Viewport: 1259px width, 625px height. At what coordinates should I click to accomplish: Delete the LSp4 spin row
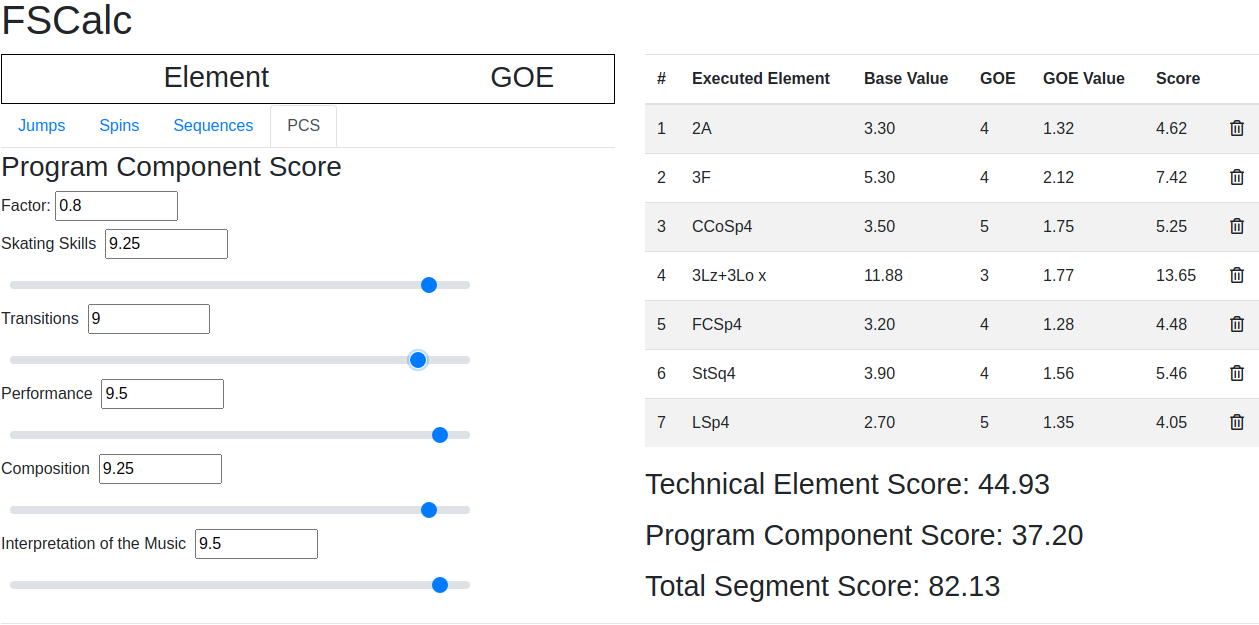click(1237, 422)
